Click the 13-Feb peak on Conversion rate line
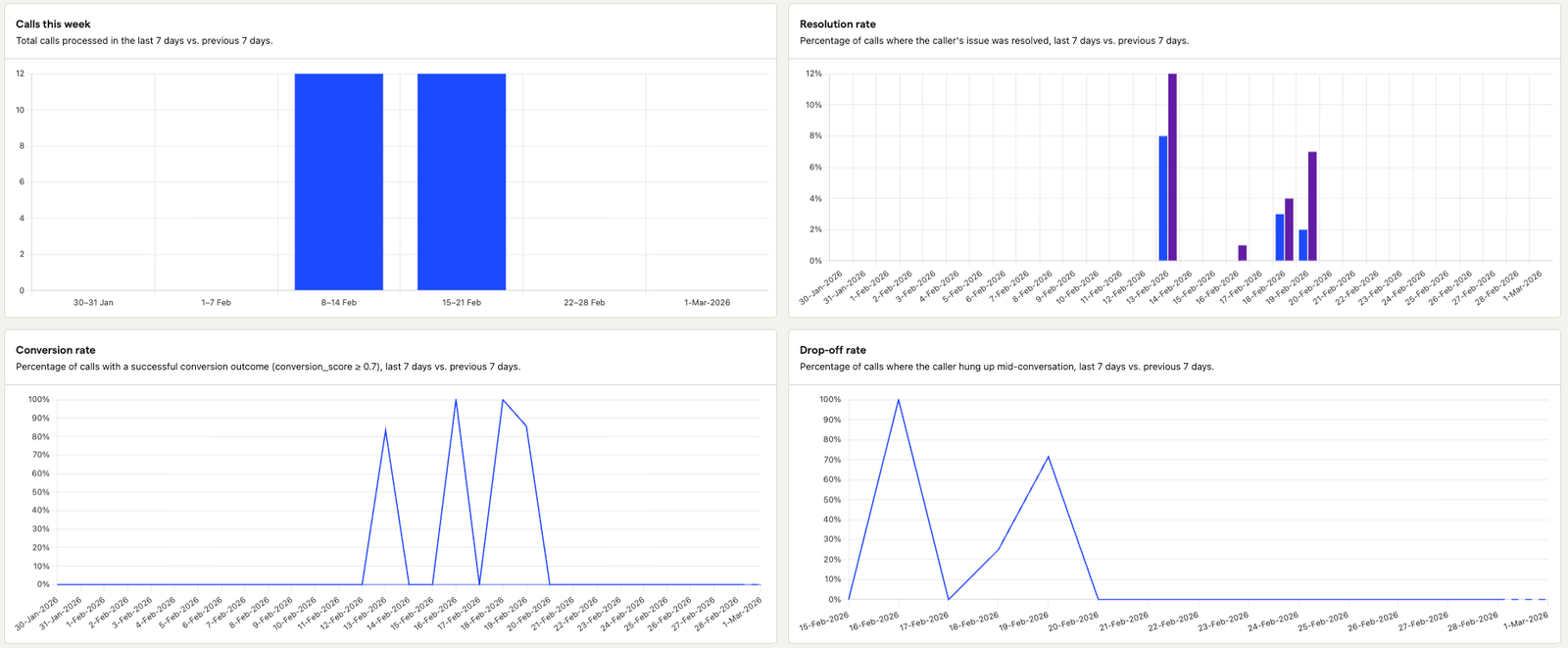The width and height of the screenshot is (1568, 648). (385, 429)
